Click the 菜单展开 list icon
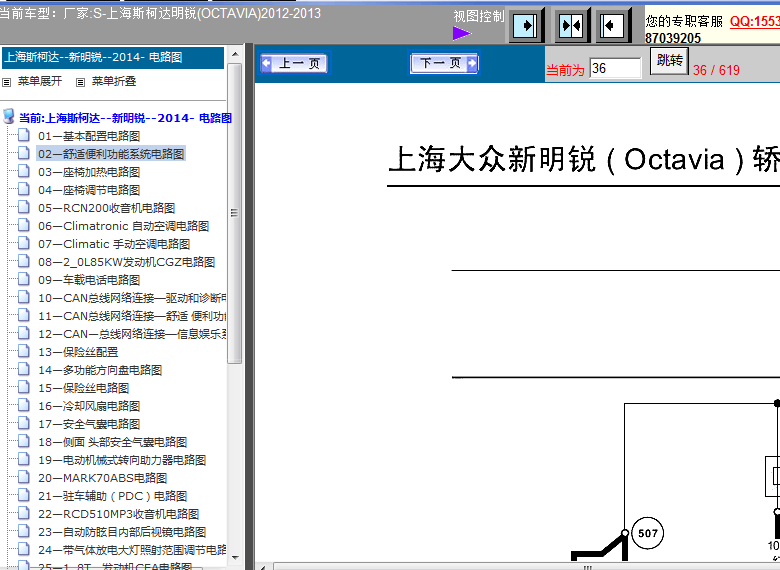Screen dimensions: 780x570 [6, 82]
